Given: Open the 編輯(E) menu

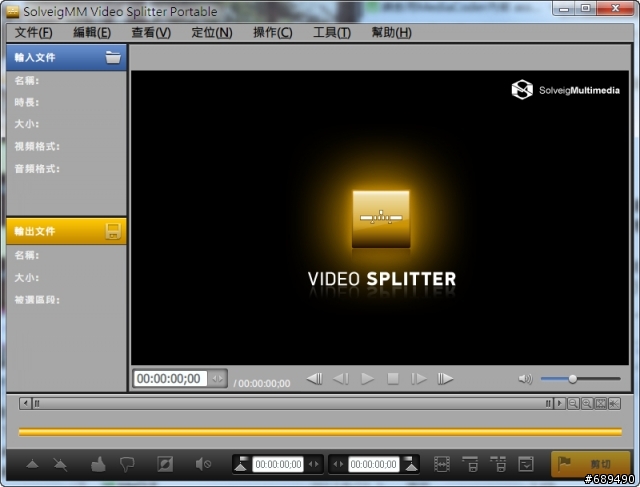Looking at the screenshot, I should 92,32.
